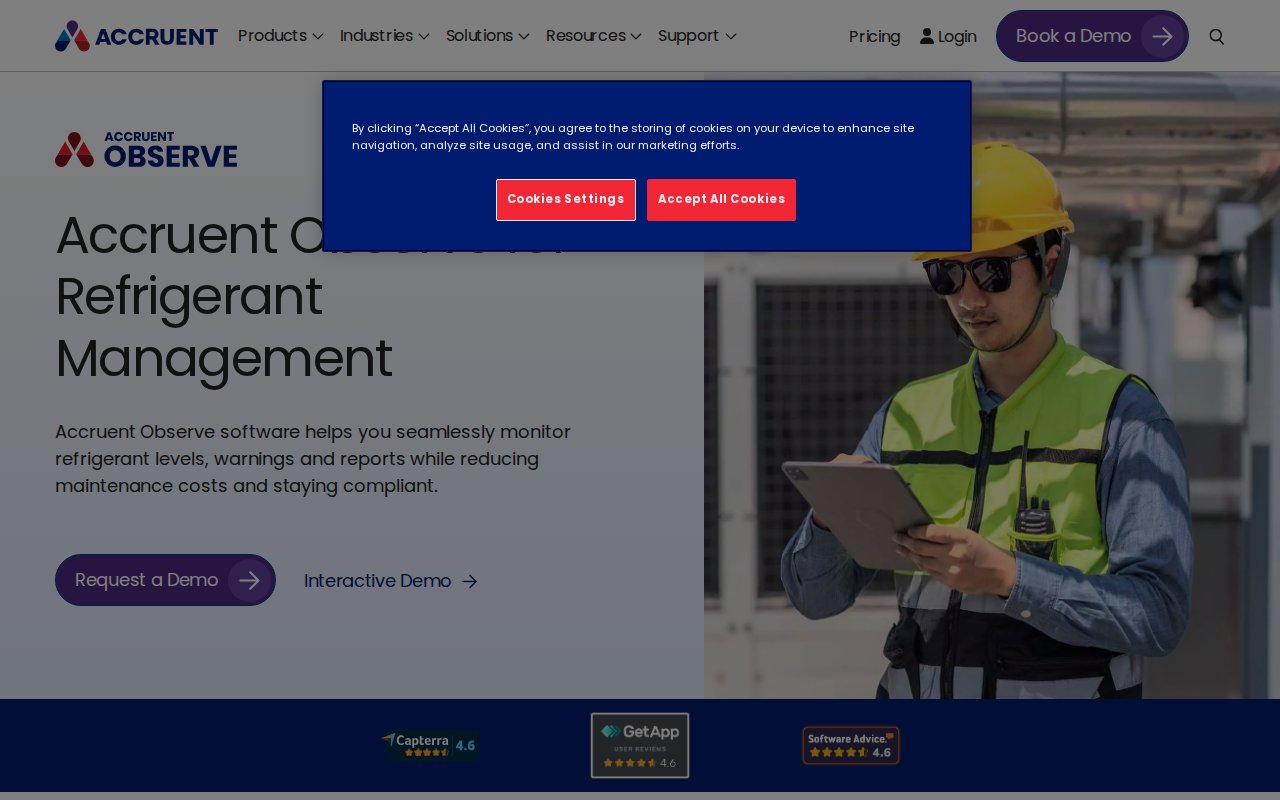Click the arrow circle in Book a Demo
Screen dimensions: 1280x800
(x=1162, y=36)
